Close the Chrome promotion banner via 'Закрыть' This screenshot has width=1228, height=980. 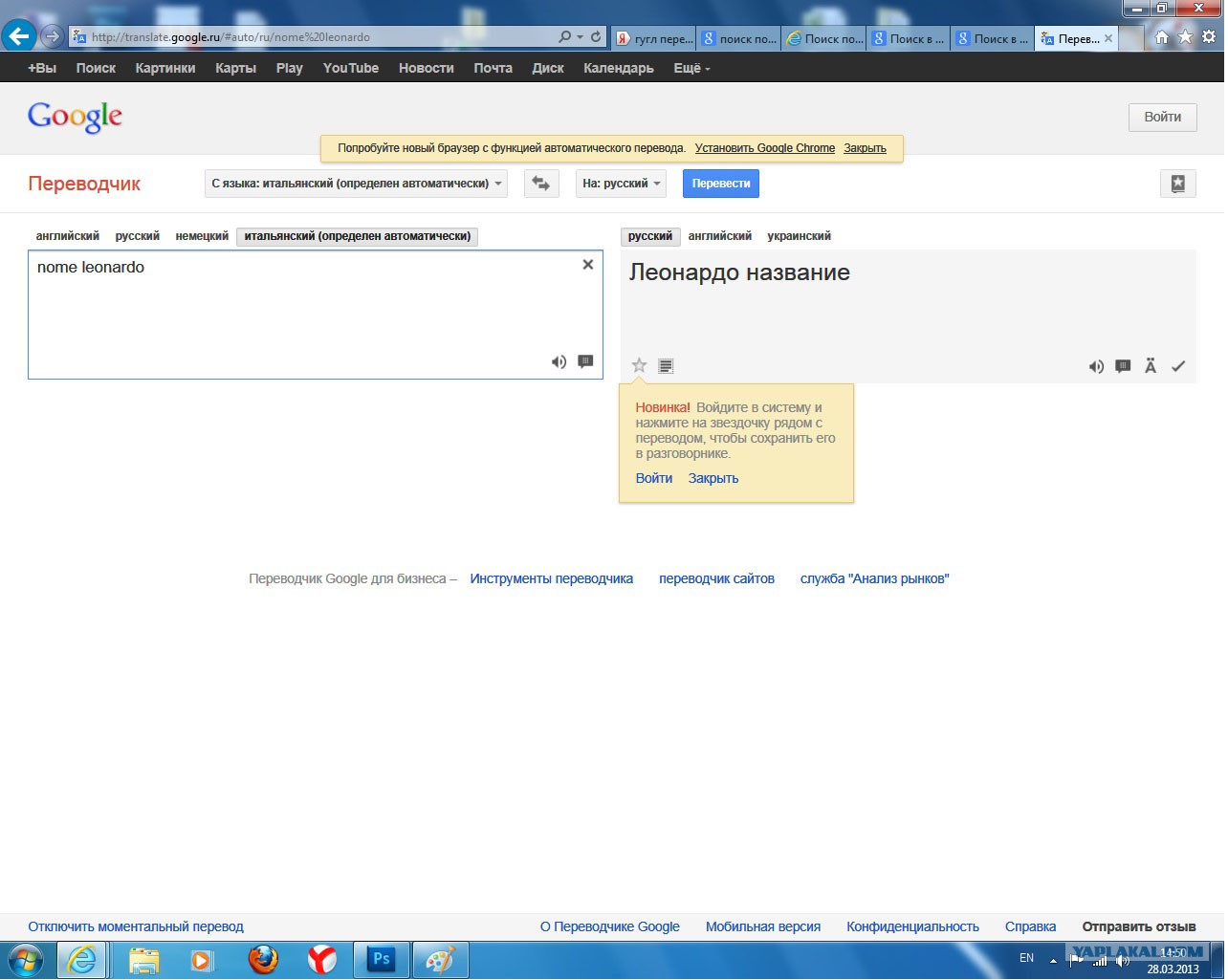(x=865, y=148)
